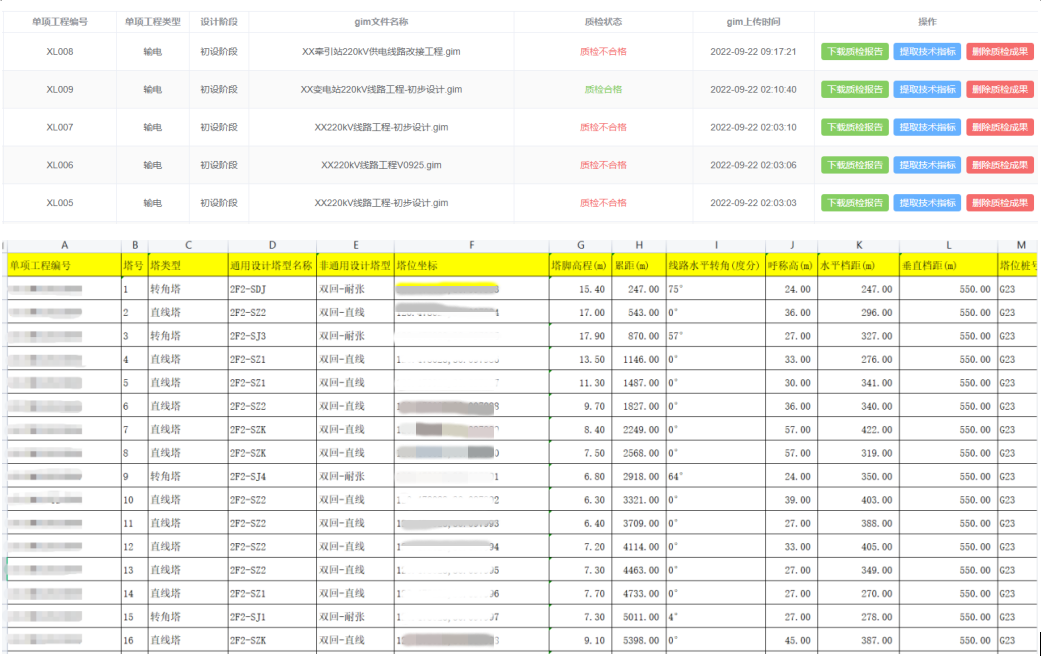This screenshot has width=1041, height=656.
Task: Click file name XX牵引站220kV供电线路改接工程.gim
Action: click(x=381, y=52)
